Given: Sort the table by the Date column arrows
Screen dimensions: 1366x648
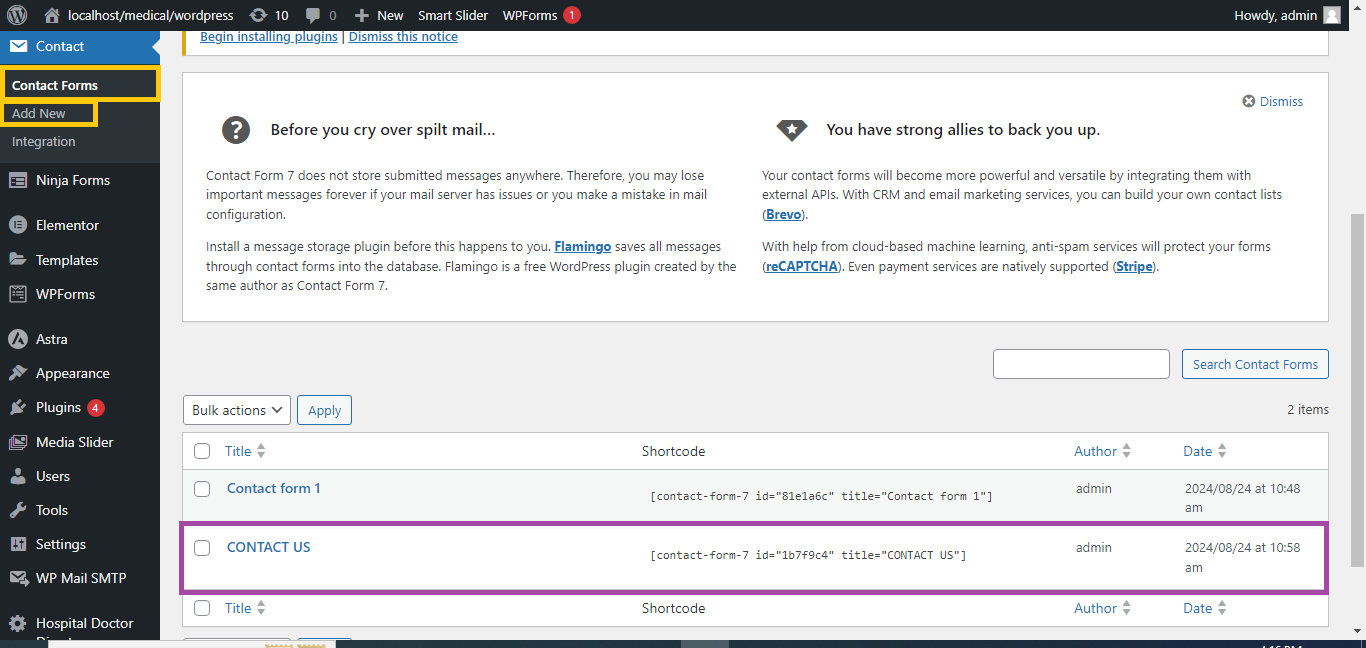Looking at the screenshot, I should 1222,451.
